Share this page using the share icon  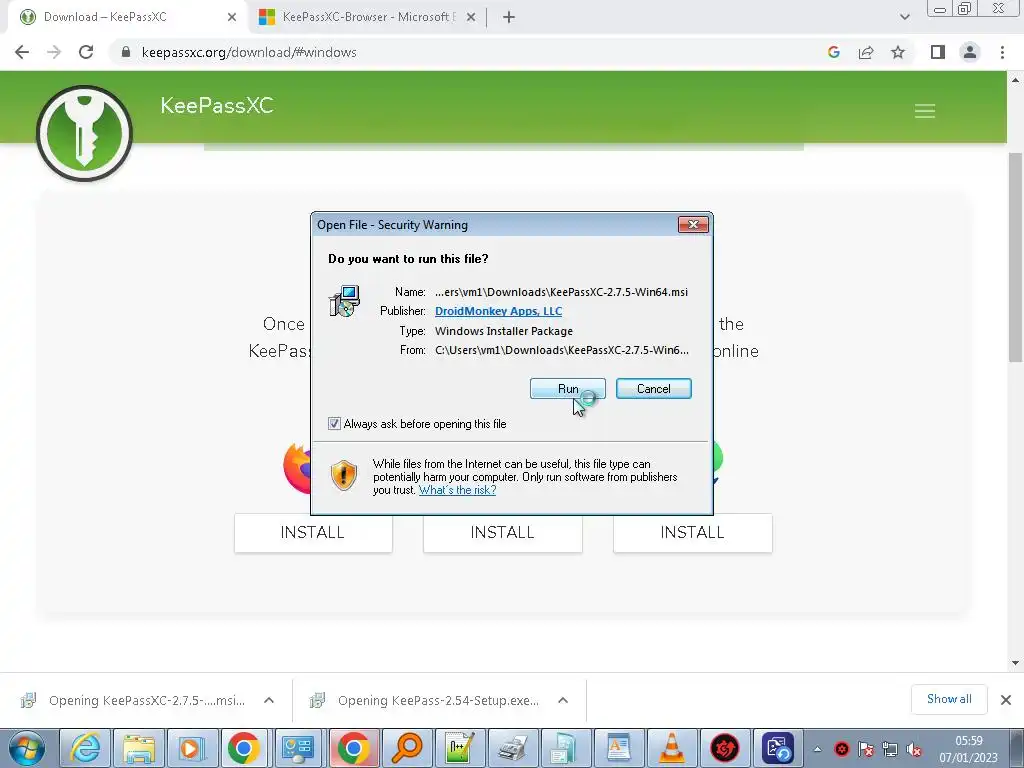click(866, 52)
